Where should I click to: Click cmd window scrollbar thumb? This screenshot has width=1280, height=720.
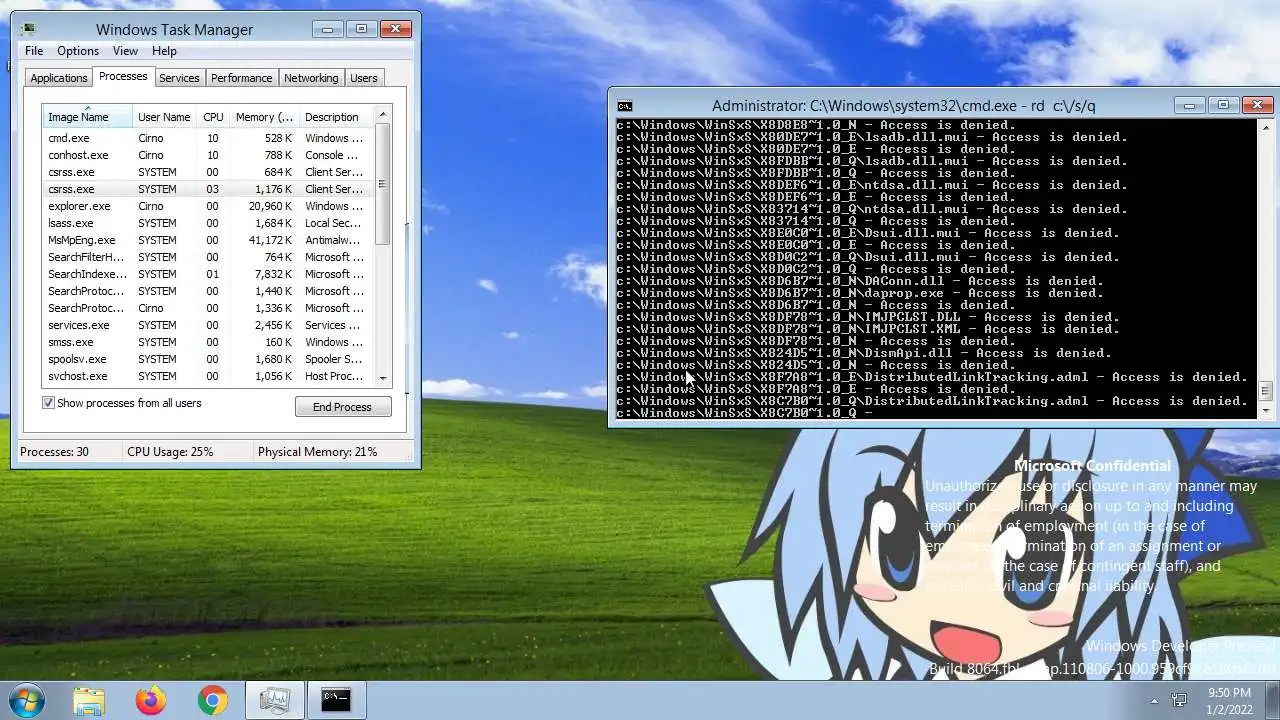(1266, 392)
